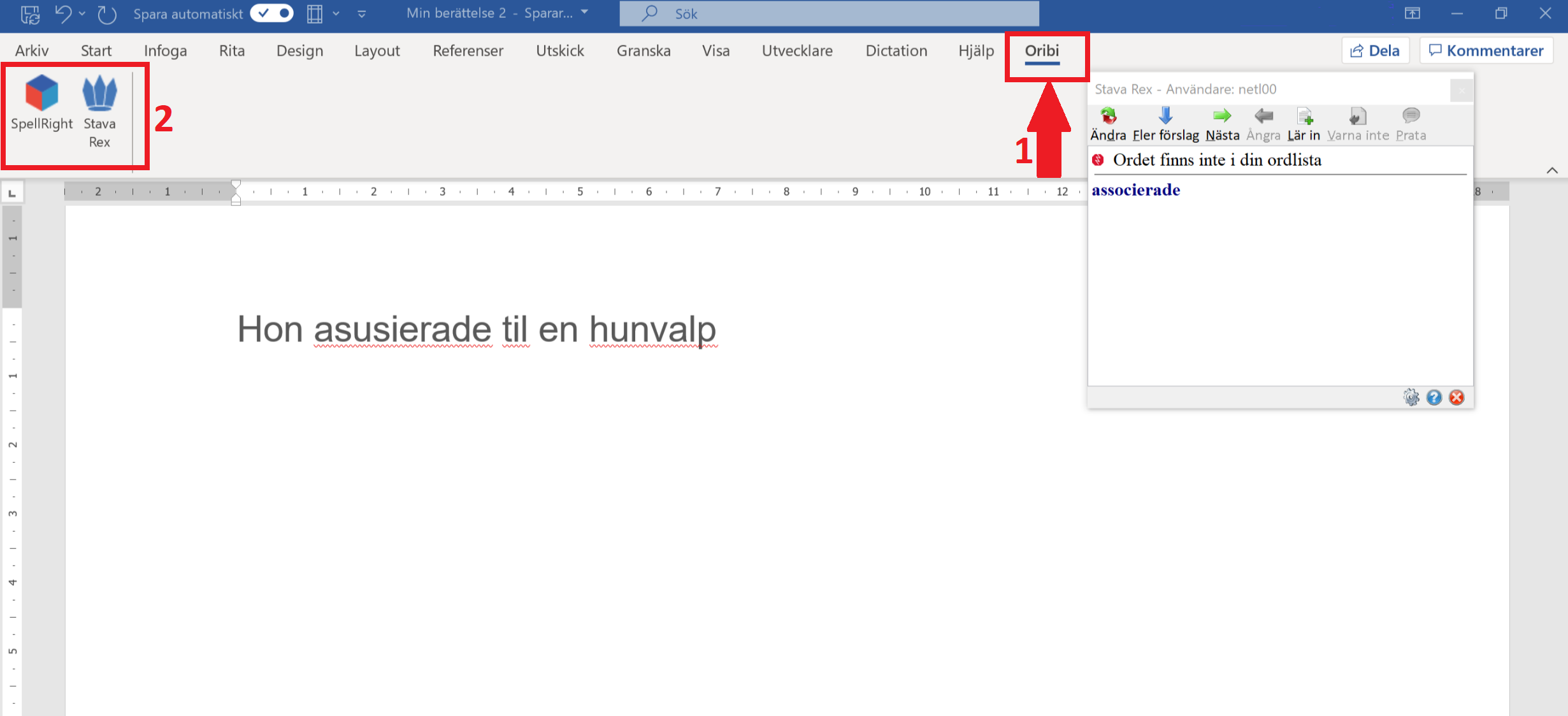Expand the undo history dropdown arrow
Image resolution: width=1568 pixels, height=716 pixels.
82,13
